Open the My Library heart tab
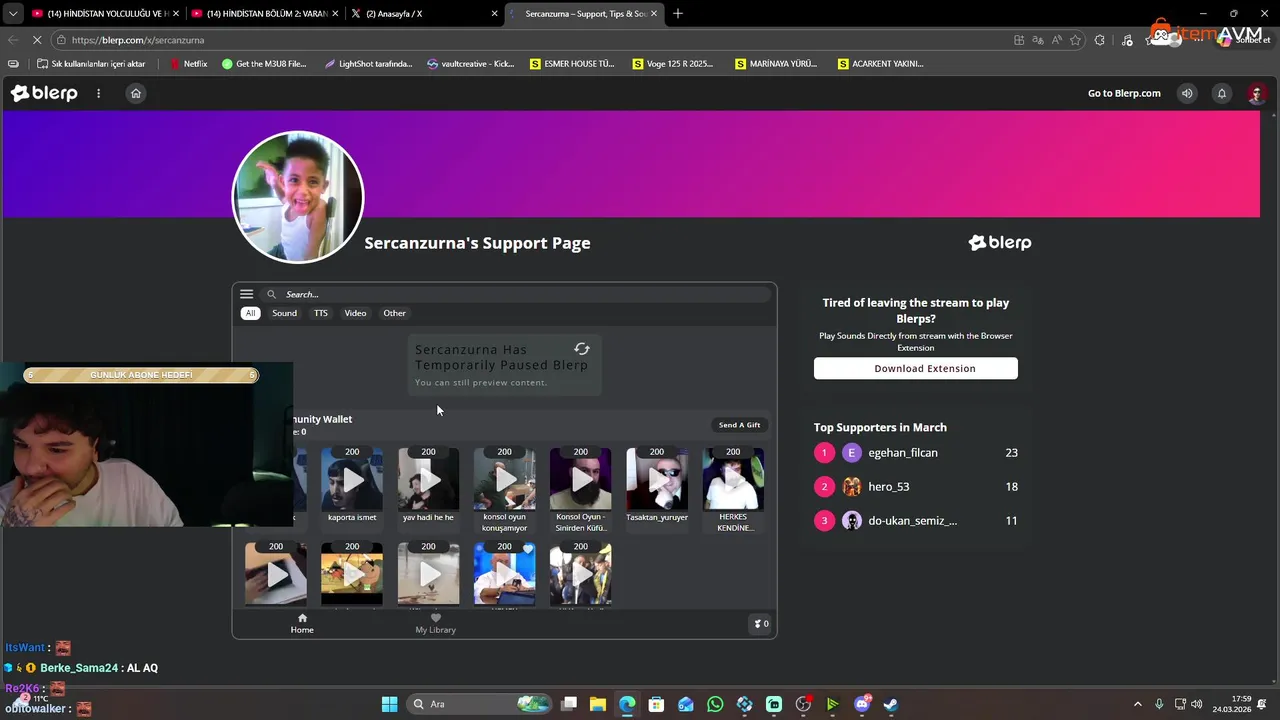Screen dimensions: 1280x720 pyautogui.click(x=435, y=623)
